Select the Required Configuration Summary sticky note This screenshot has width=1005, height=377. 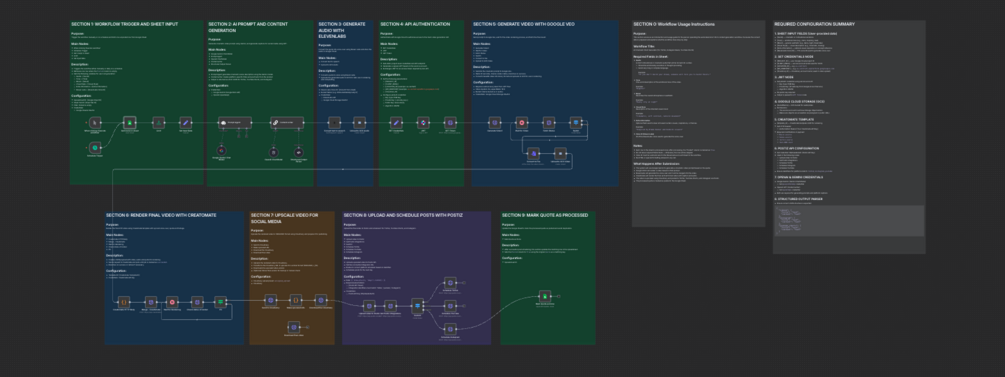[x=849, y=137]
